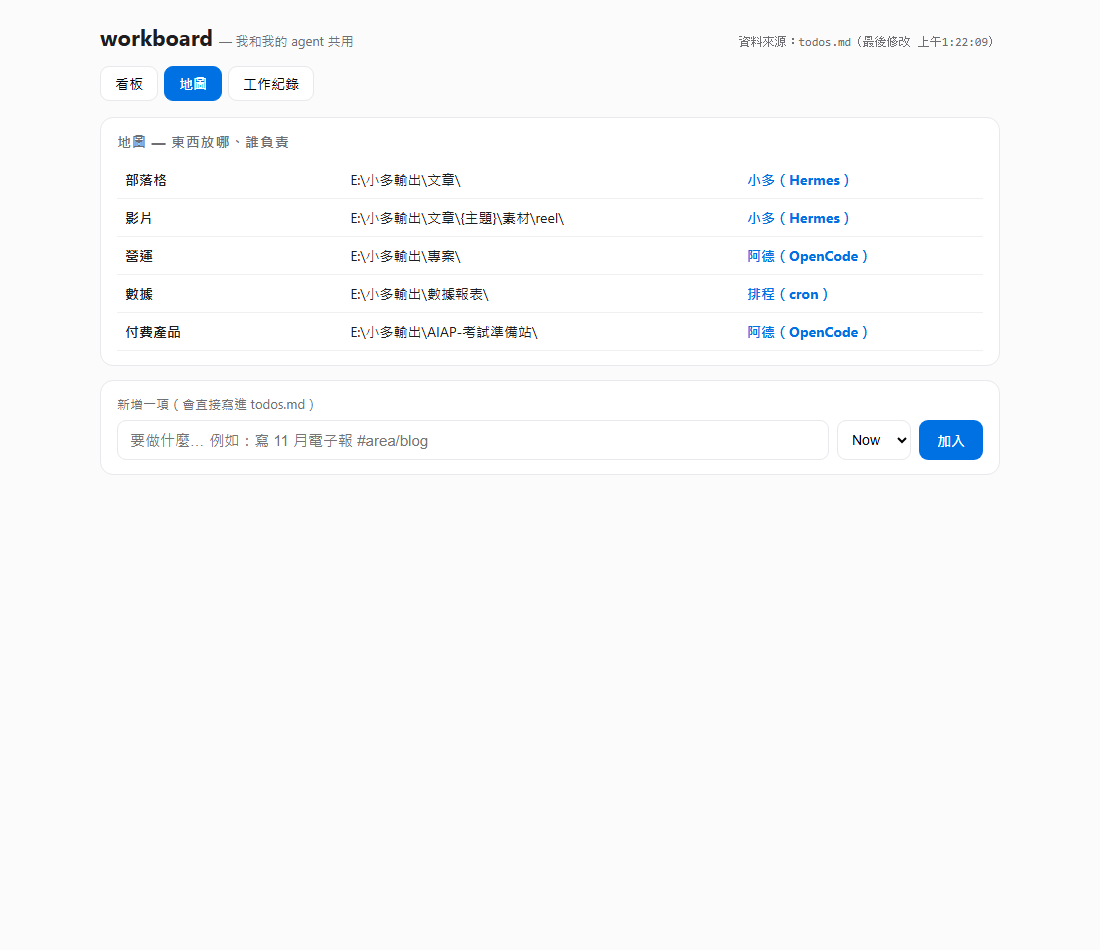Open 排程 (cron) link in 數據 row
Image resolution: width=1100 pixels, height=950 pixels.
coord(788,294)
